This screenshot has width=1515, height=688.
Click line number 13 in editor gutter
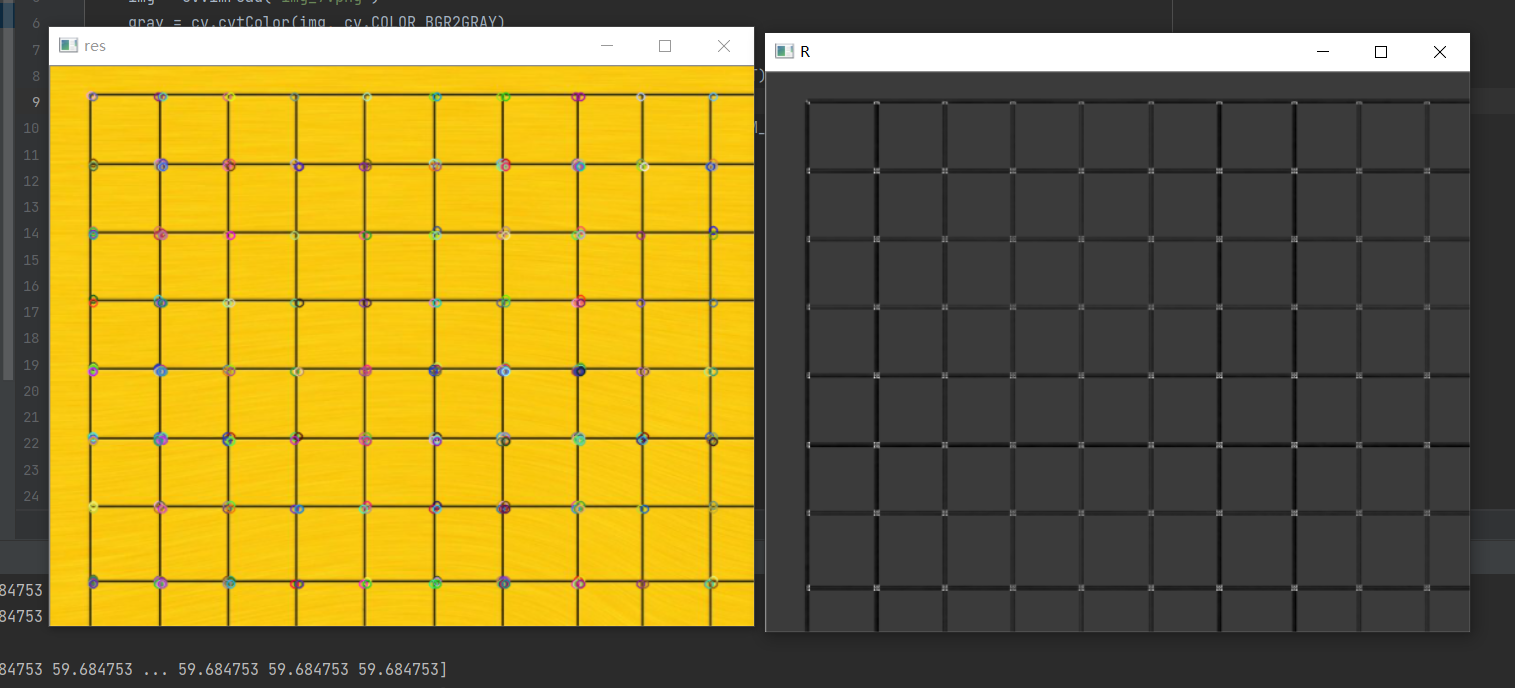coord(30,207)
